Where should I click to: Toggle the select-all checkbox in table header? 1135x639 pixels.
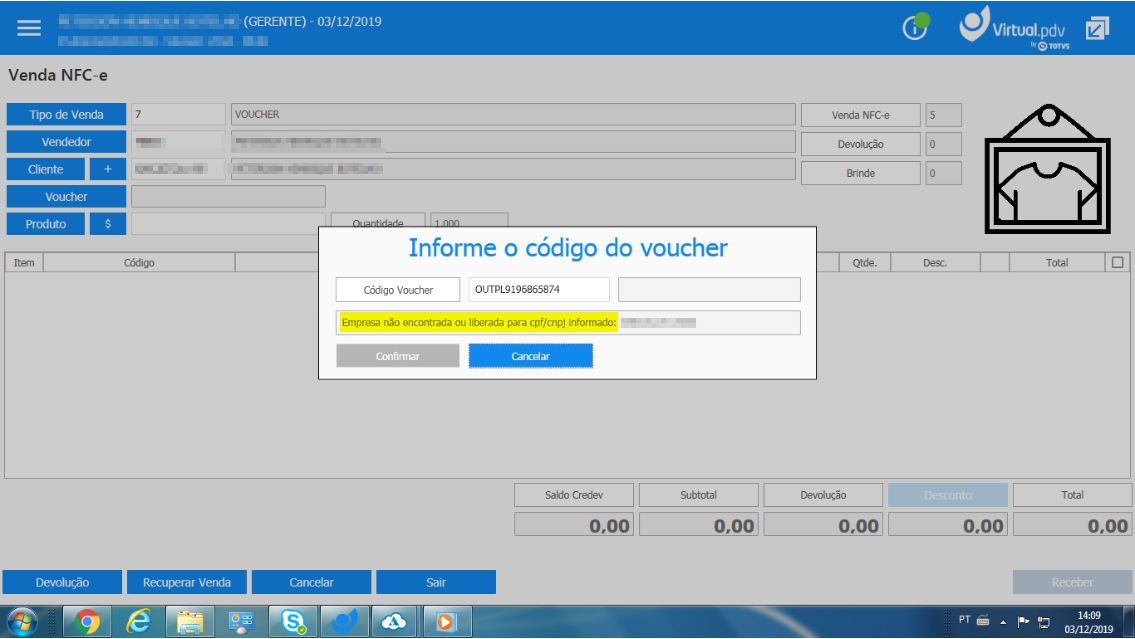[1118, 263]
